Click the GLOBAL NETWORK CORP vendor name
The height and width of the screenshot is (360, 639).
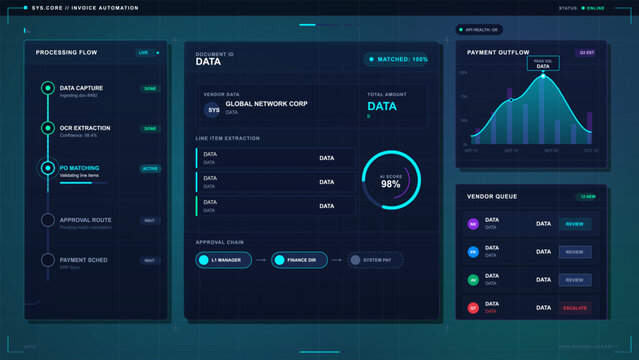tap(267, 104)
